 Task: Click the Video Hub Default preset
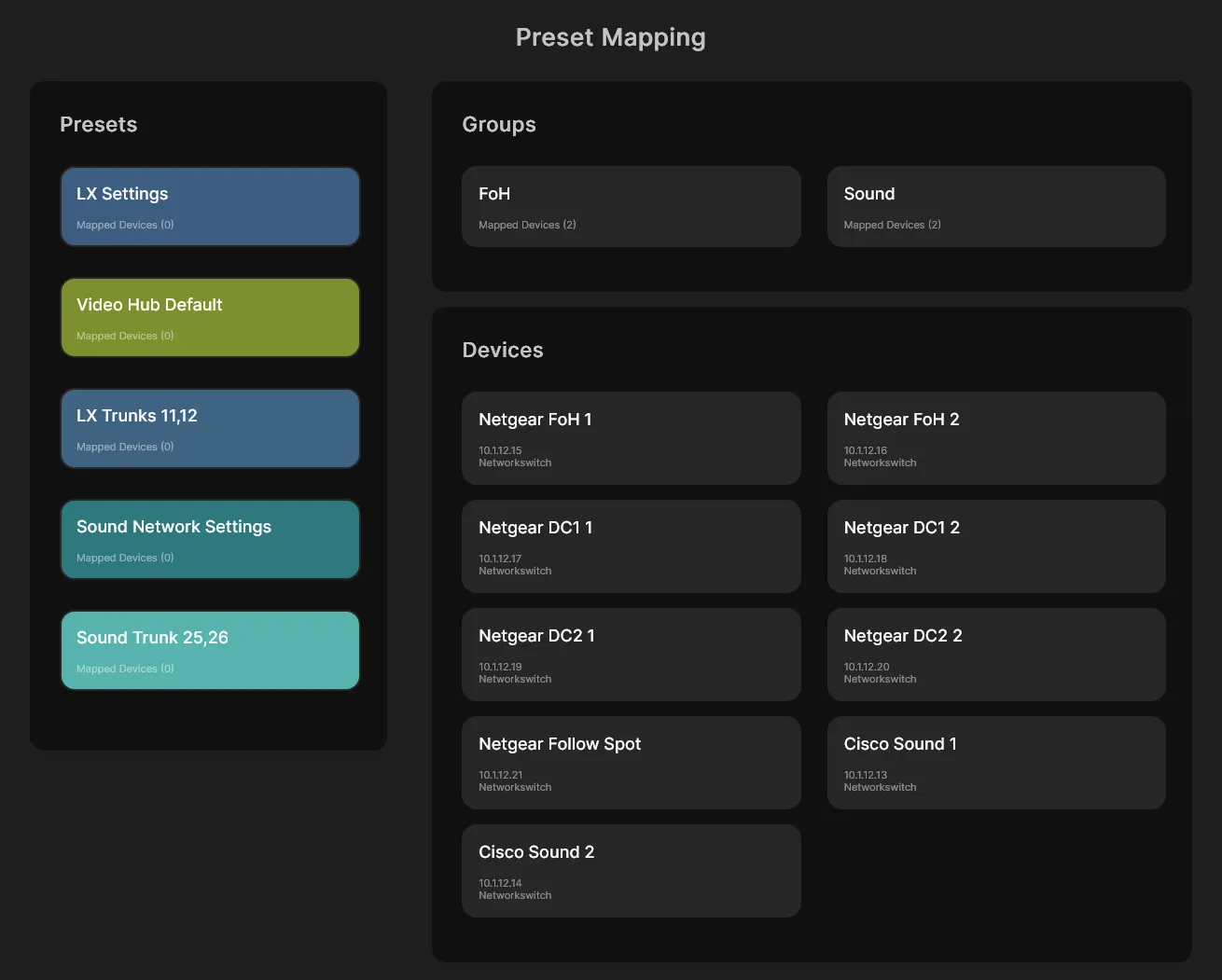tap(210, 317)
